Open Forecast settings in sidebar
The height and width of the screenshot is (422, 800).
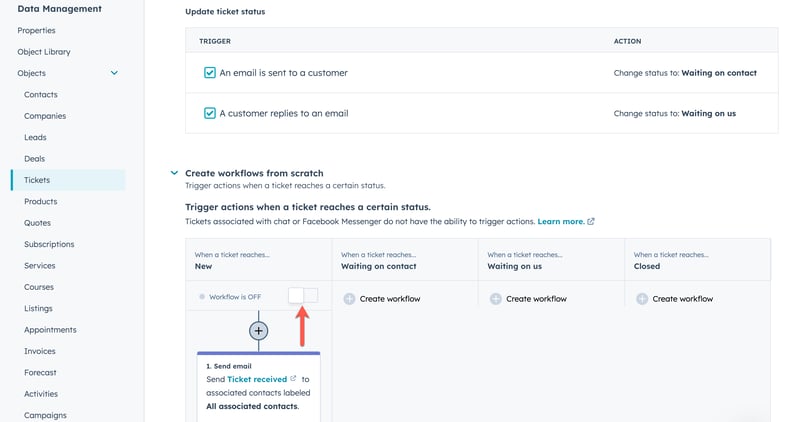40,373
